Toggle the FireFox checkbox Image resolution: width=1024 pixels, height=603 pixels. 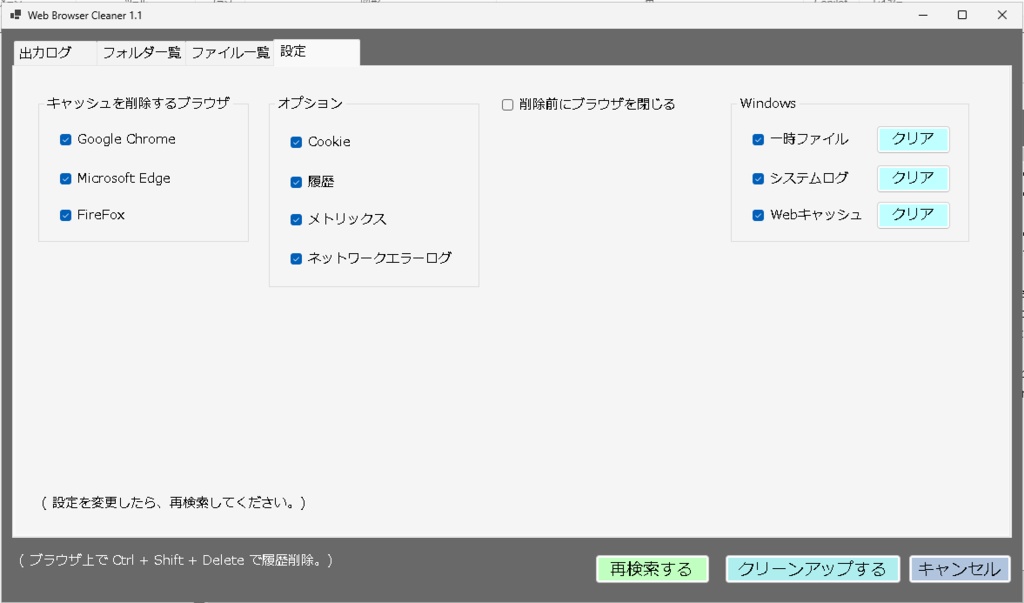(x=65, y=214)
